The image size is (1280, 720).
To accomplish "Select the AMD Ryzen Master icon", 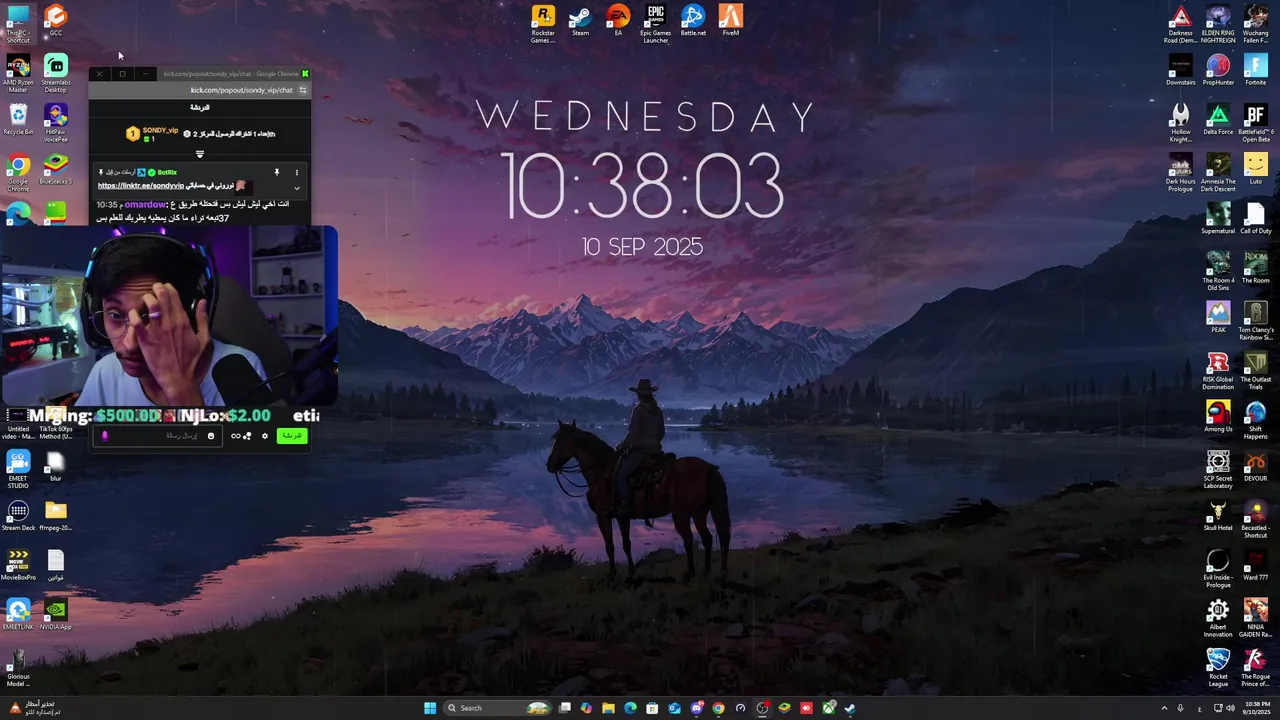I will [x=18, y=73].
